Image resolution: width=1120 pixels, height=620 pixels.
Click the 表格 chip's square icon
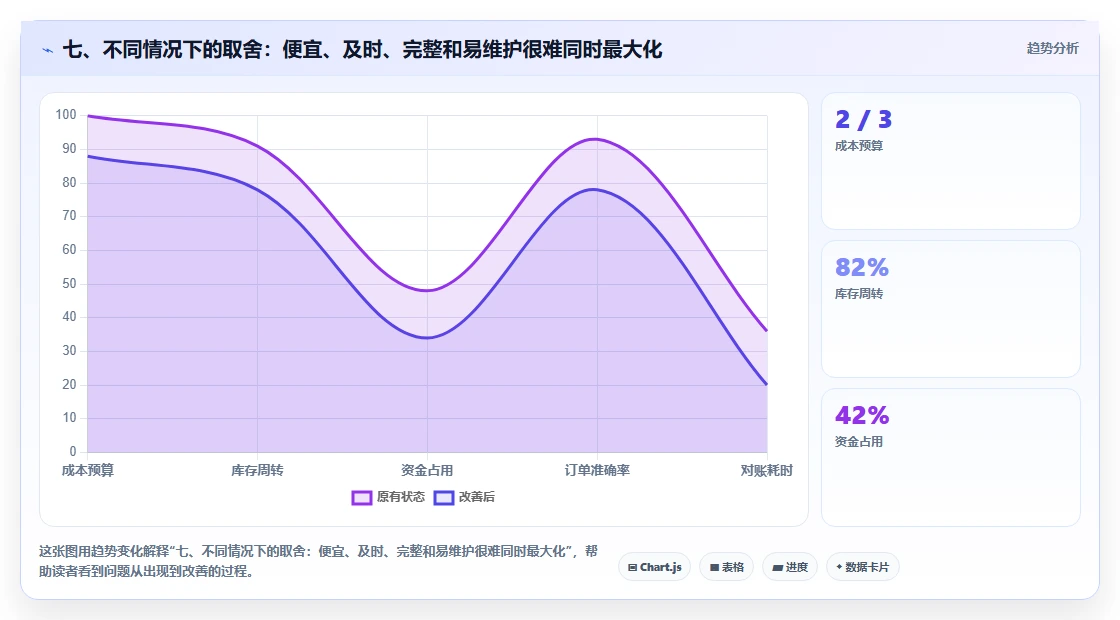click(714, 567)
